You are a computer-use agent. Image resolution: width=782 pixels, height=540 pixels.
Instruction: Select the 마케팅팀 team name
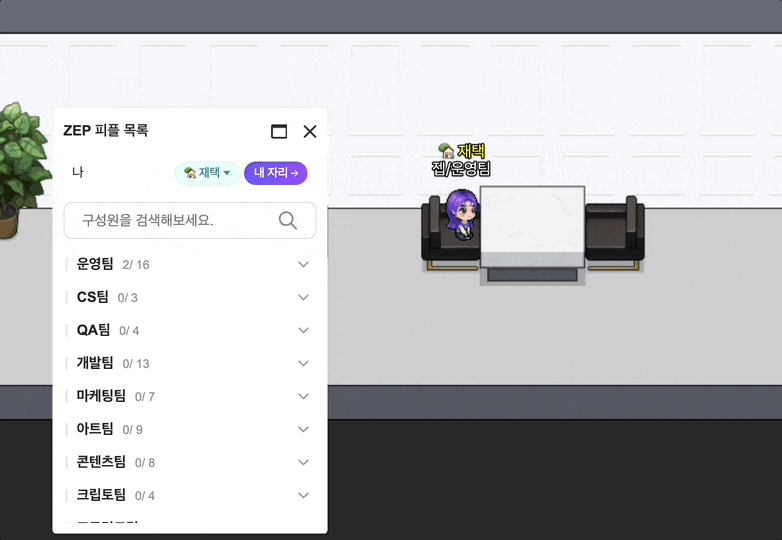click(x=101, y=395)
